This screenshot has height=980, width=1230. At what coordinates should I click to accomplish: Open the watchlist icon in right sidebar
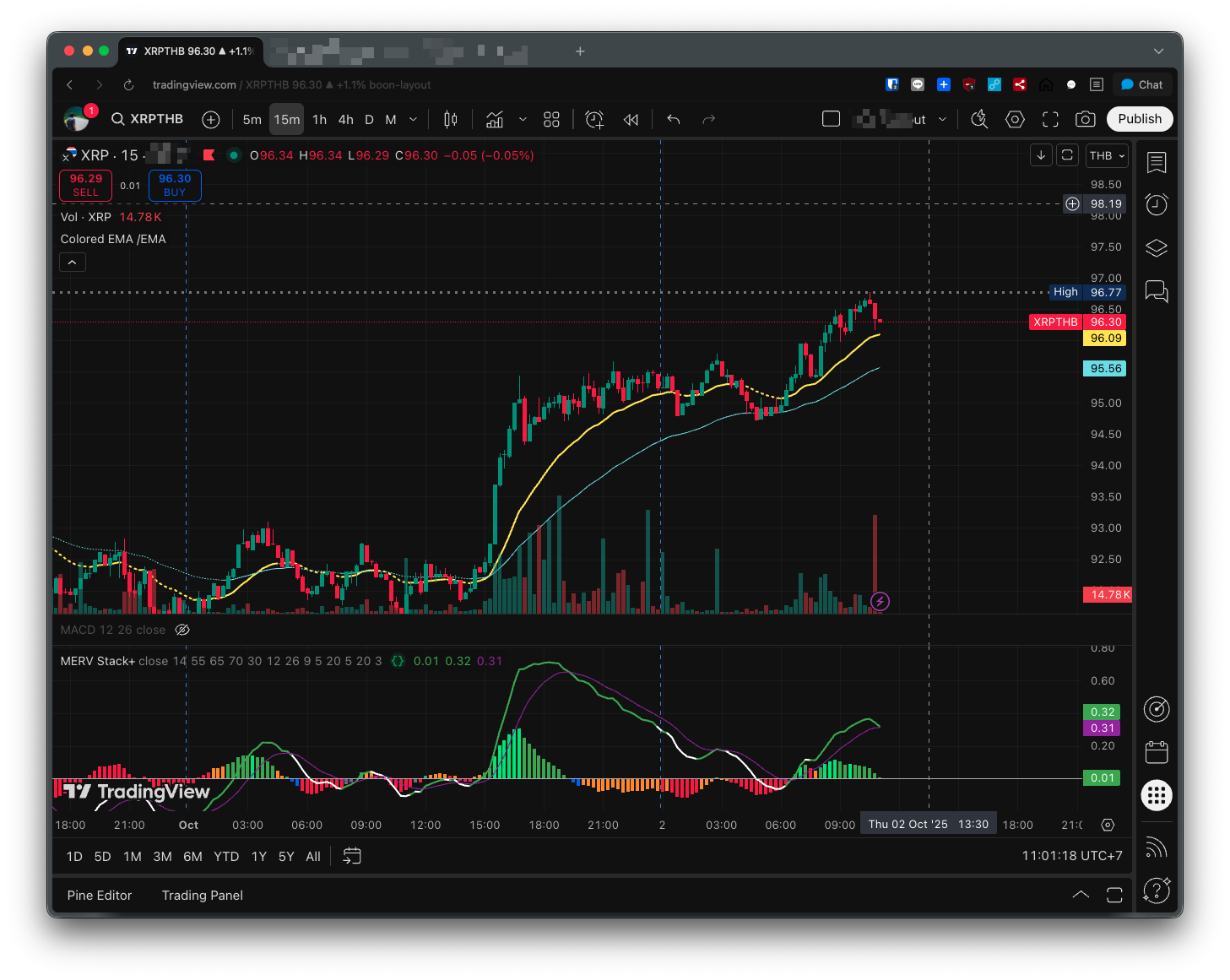[x=1157, y=162]
